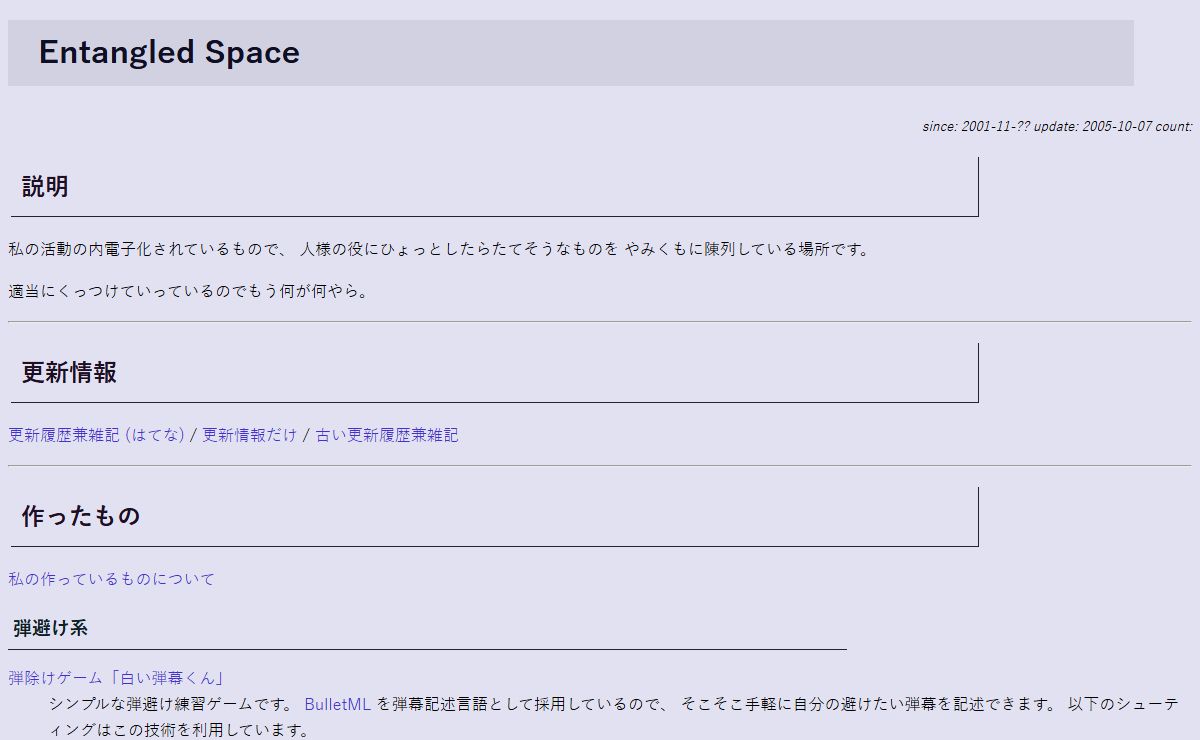1200x740 pixels.
Task: Follow the BulletML link
Action: [x=338, y=704]
